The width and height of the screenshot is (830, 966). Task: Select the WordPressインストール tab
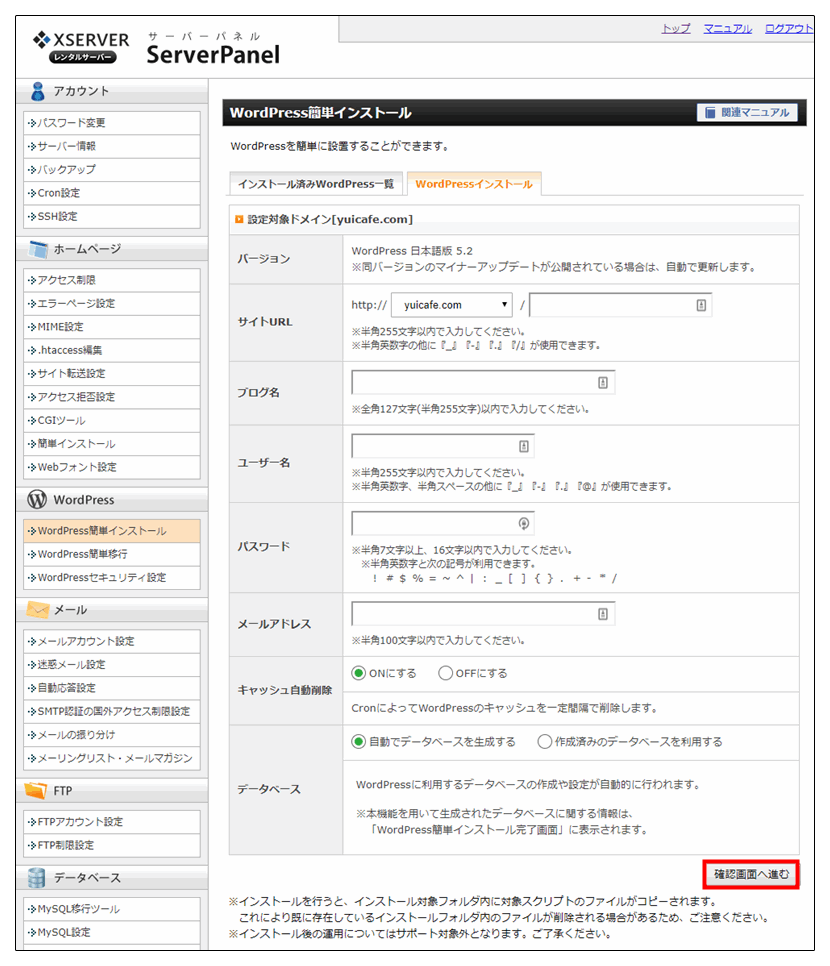pyautogui.click(x=474, y=184)
